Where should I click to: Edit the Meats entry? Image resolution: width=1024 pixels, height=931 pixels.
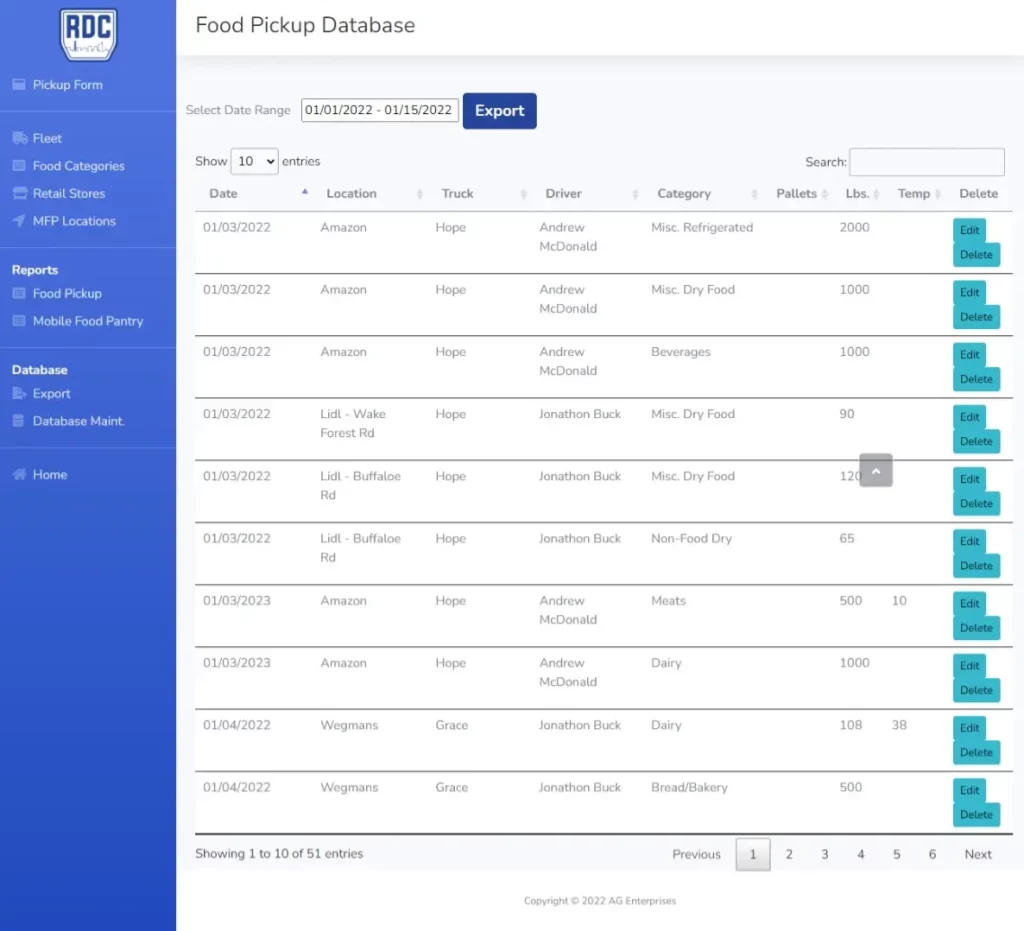click(969, 603)
